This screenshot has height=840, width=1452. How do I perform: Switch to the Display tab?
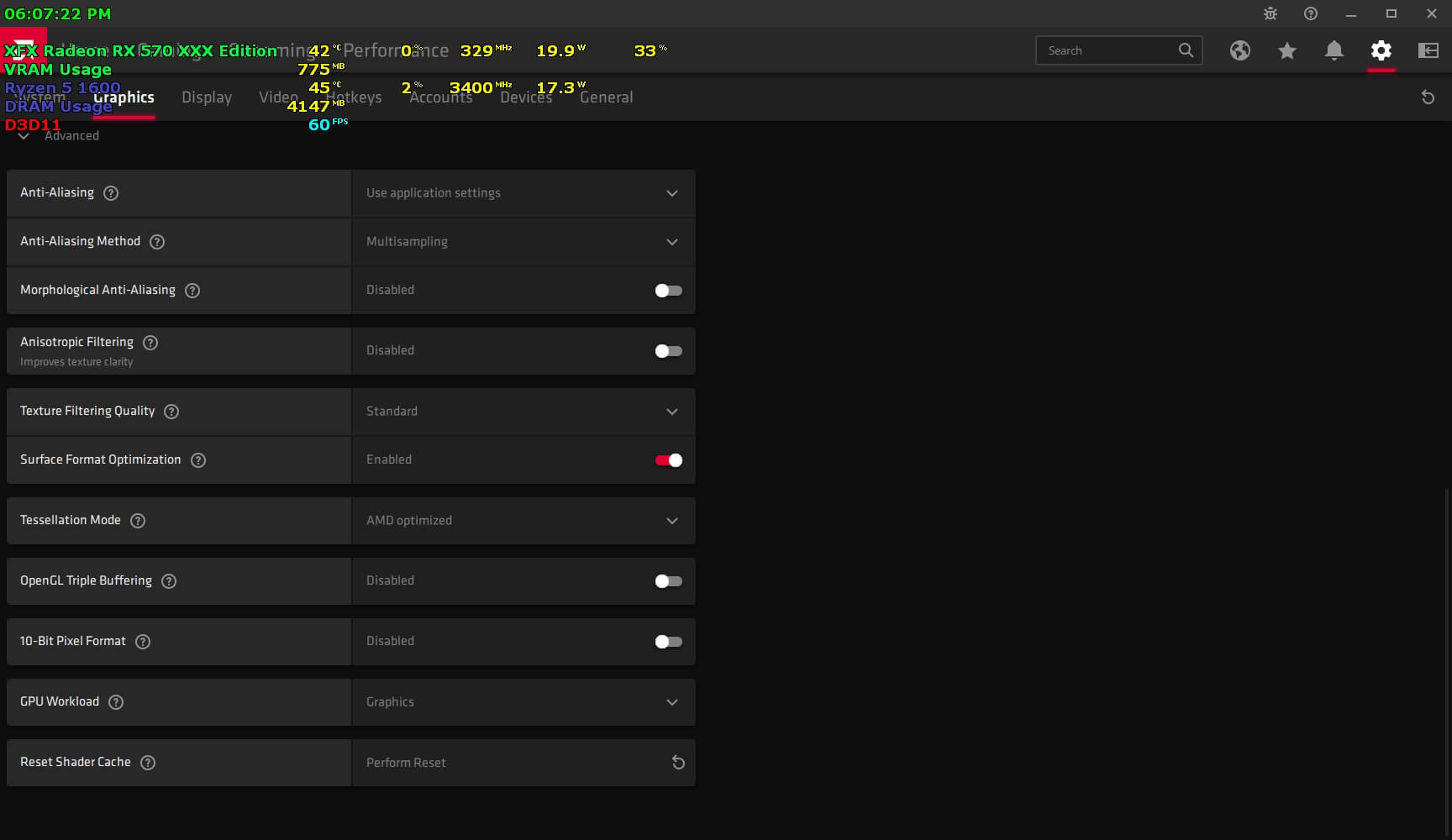[x=207, y=97]
